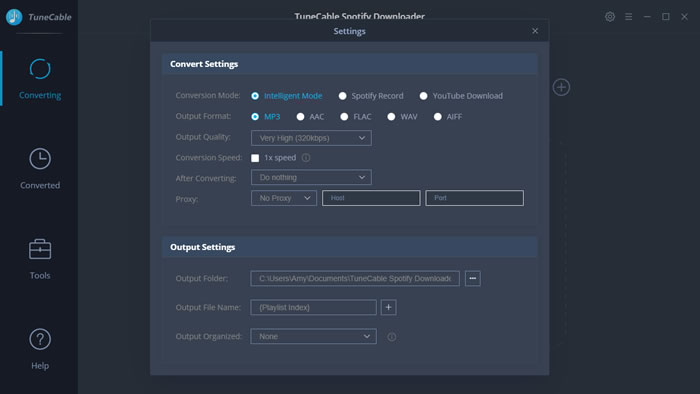
Task: Choose MP3 output format
Action: (255, 116)
